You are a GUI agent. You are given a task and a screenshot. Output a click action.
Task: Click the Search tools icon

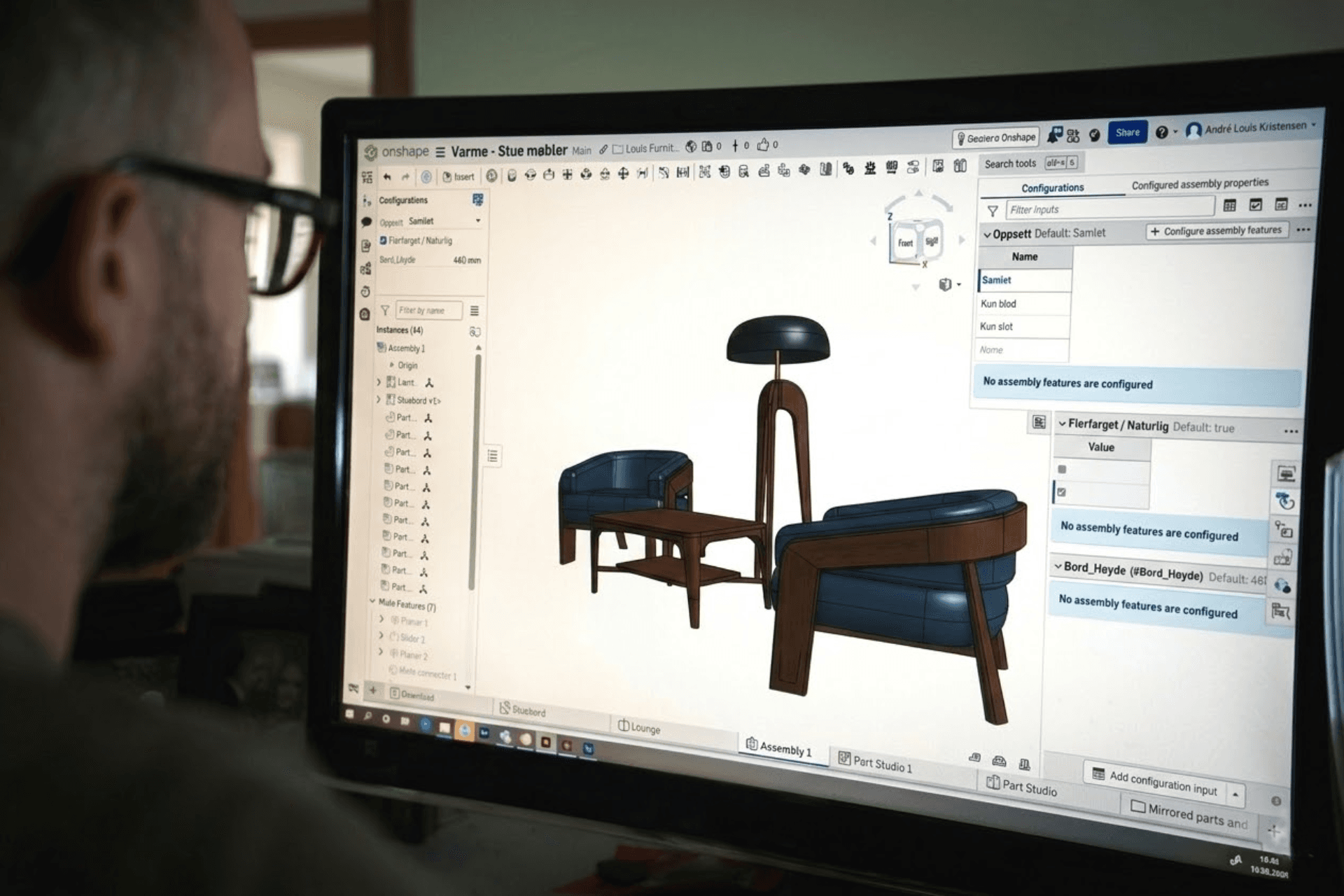tap(1011, 163)
